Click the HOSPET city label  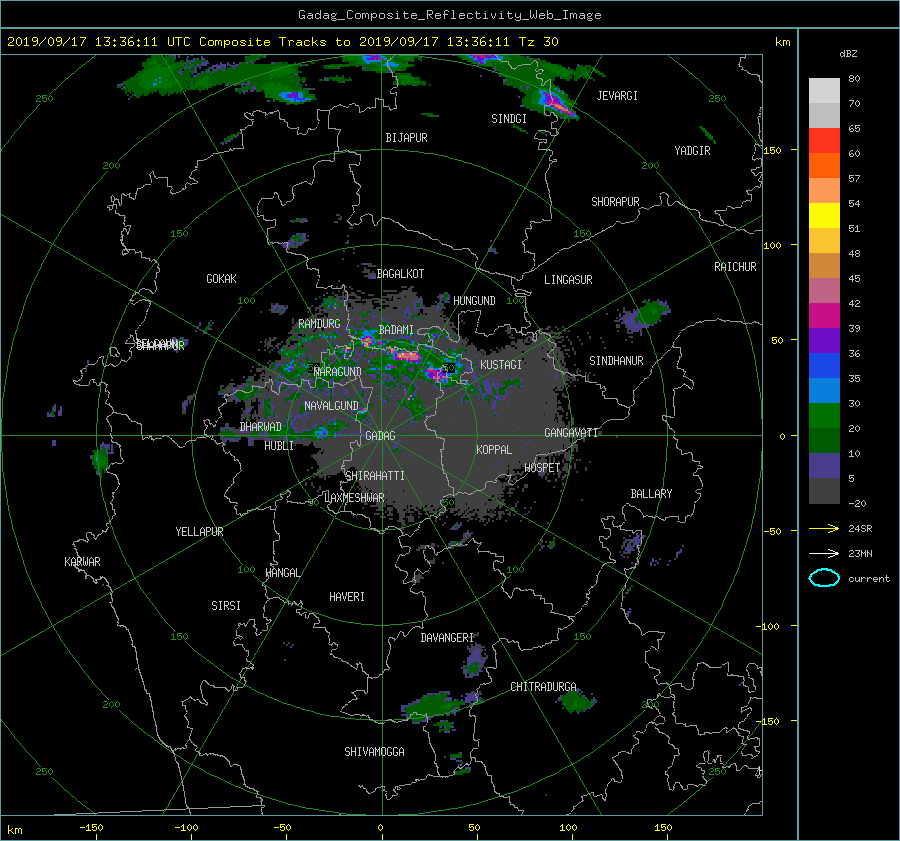pos(542,468)
